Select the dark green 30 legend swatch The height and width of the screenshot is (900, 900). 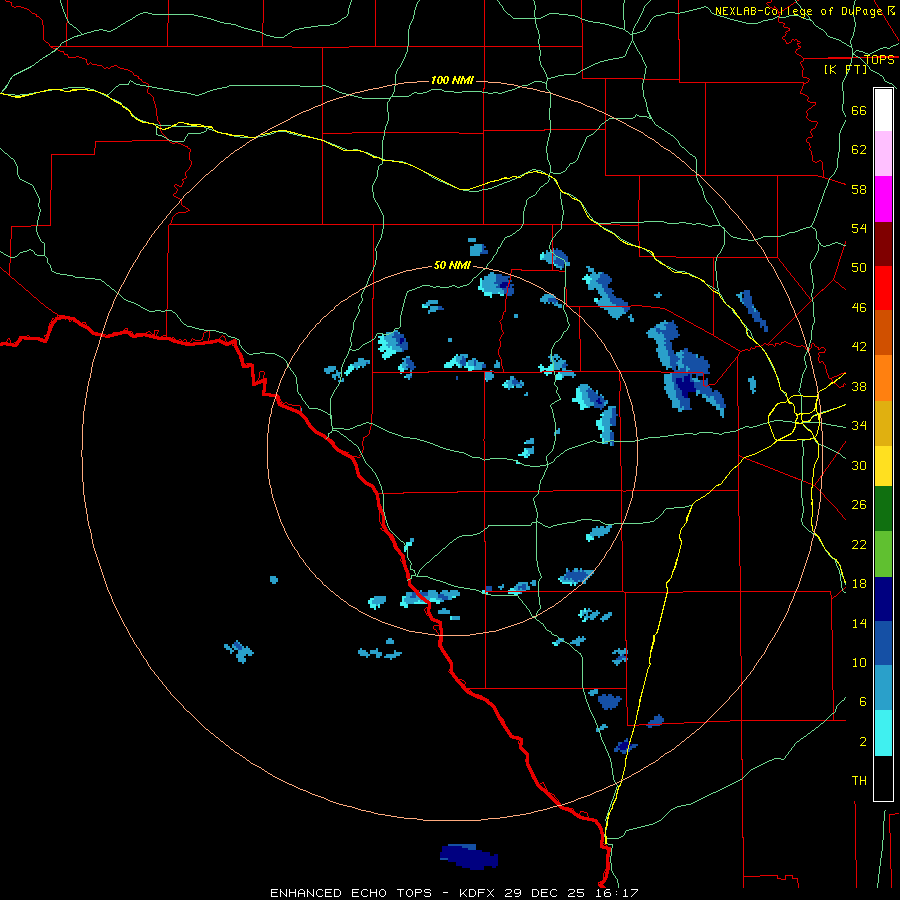click(883, 509)
